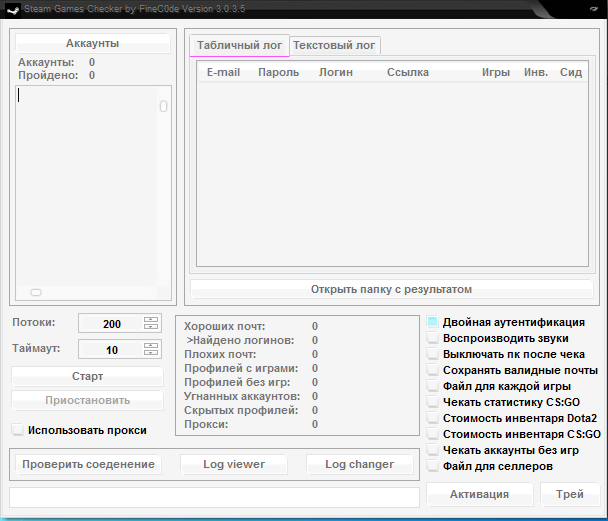Click the Игры column header
Image resolution: width=608 pixels, height=521 pixels.
(496, 72)
